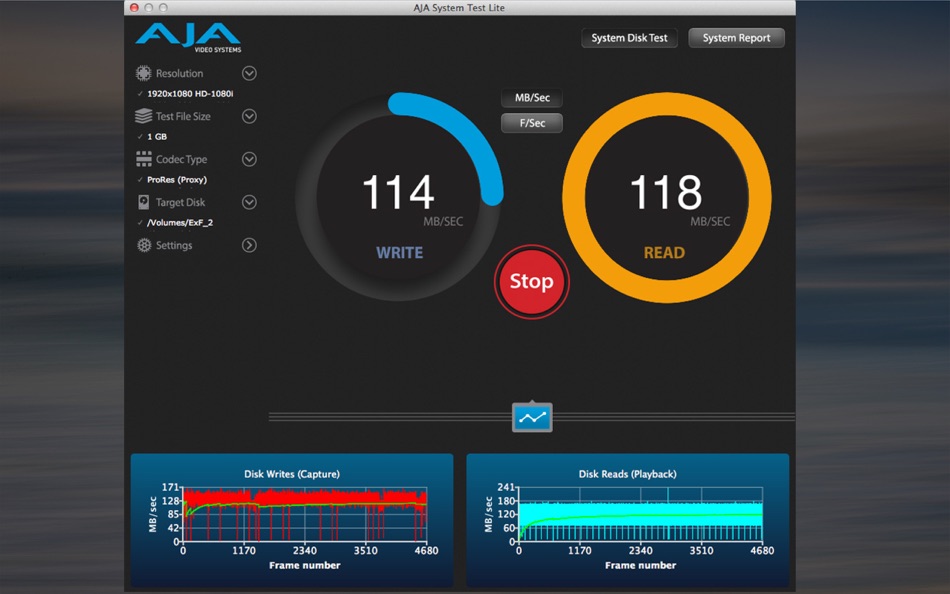Expand the Test File Size dropdown chevron
This screenshot has height=594, width=950.
(249, 116)
